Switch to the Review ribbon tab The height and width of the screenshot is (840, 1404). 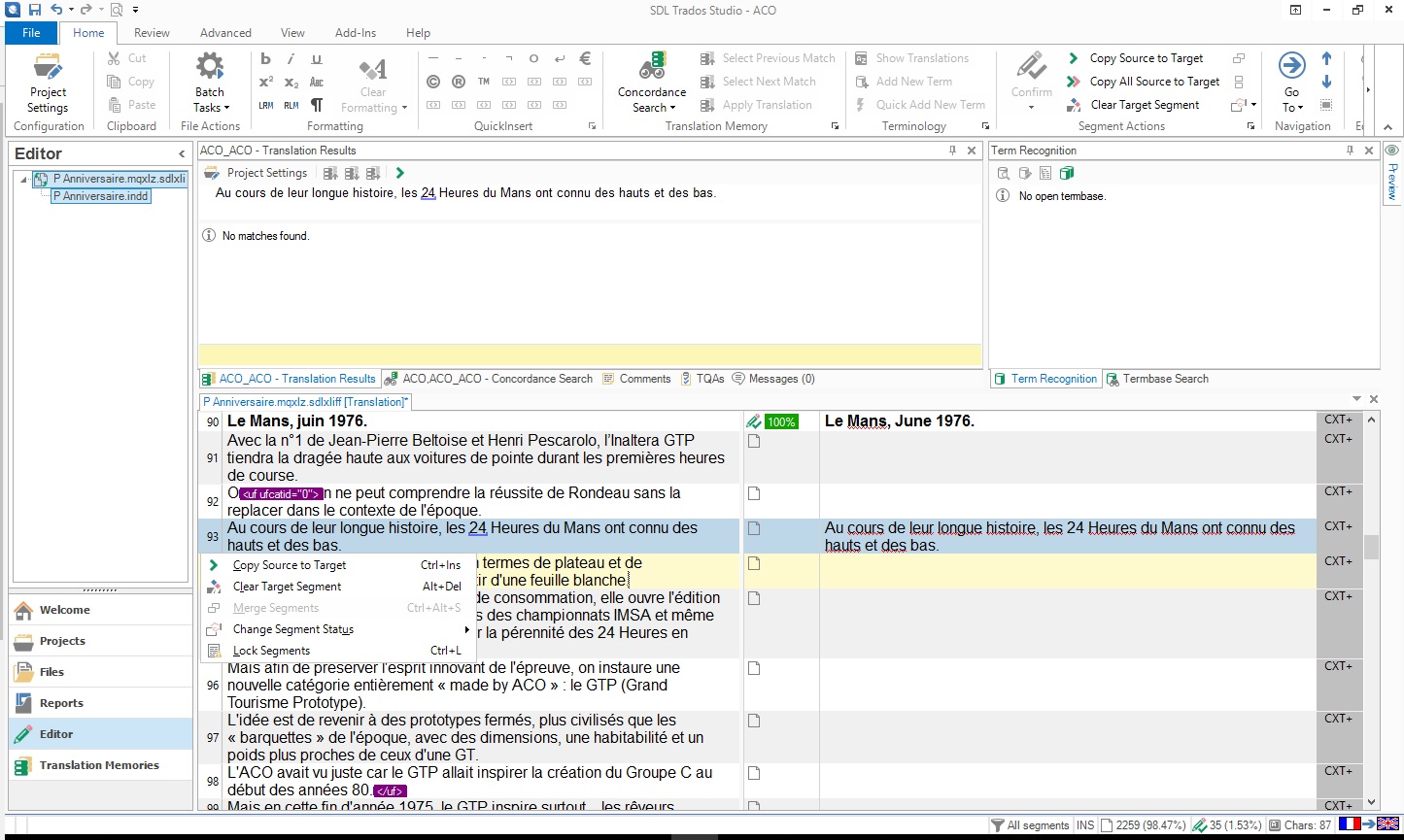coord(152,32)
